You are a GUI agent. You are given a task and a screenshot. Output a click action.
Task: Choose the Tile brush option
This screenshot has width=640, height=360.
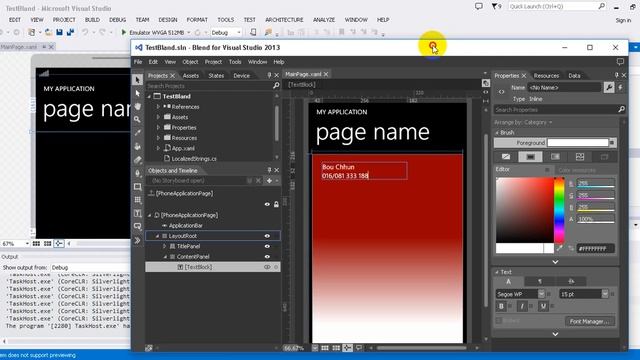(x=580, y=157)
